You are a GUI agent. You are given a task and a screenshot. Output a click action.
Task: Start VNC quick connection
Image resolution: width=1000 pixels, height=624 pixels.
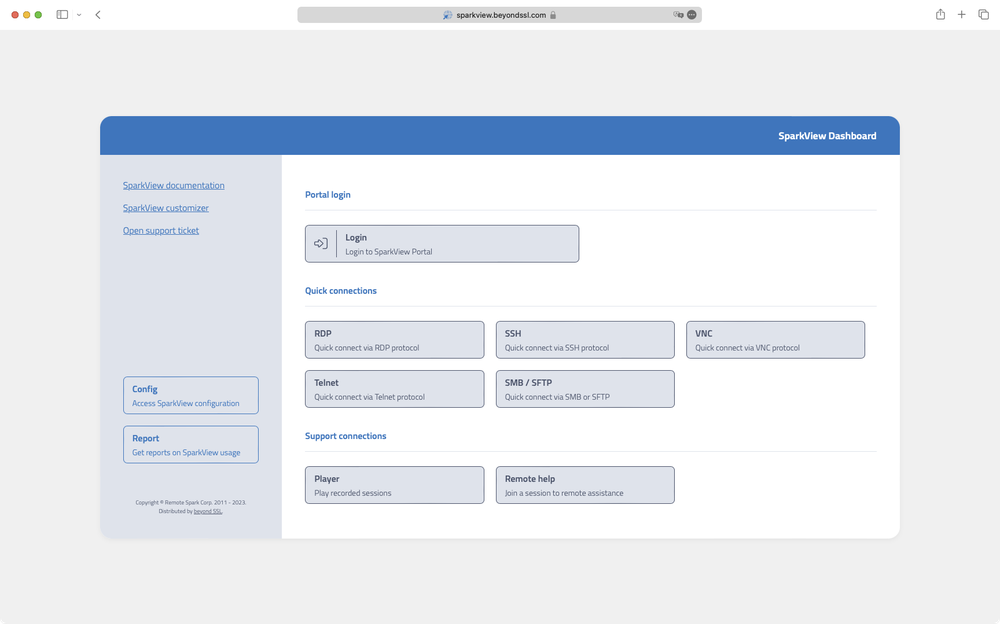[776, 340]
